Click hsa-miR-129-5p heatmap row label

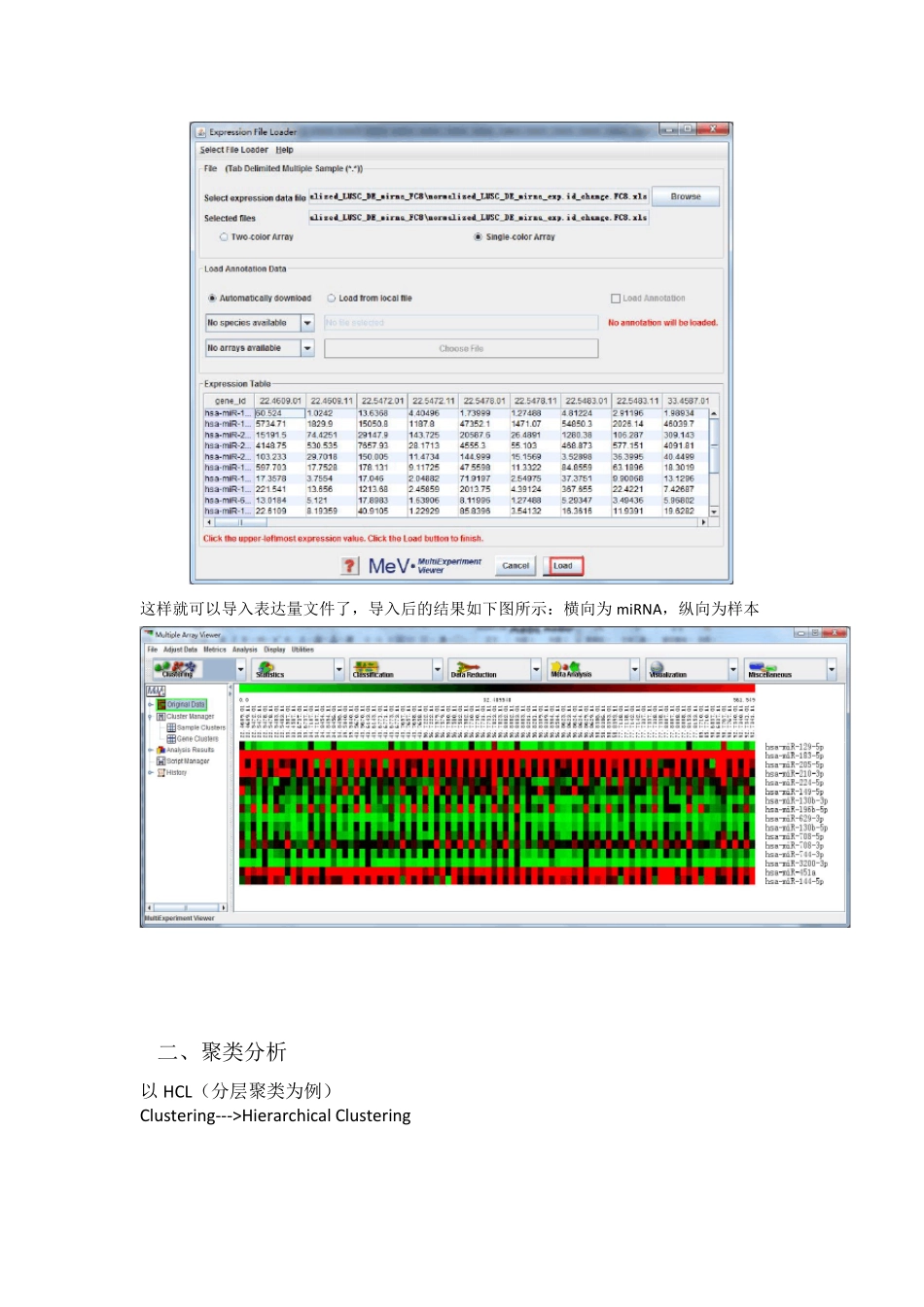794,748
